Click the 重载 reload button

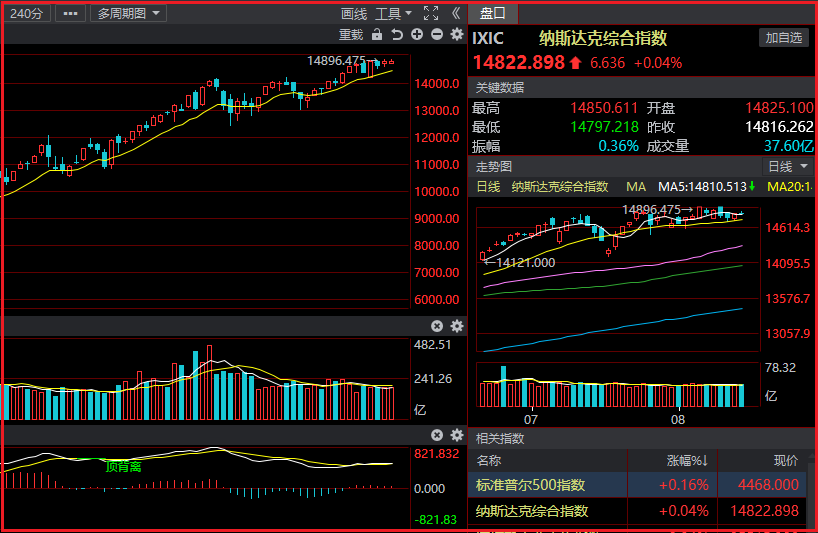(x=351, y=35)
